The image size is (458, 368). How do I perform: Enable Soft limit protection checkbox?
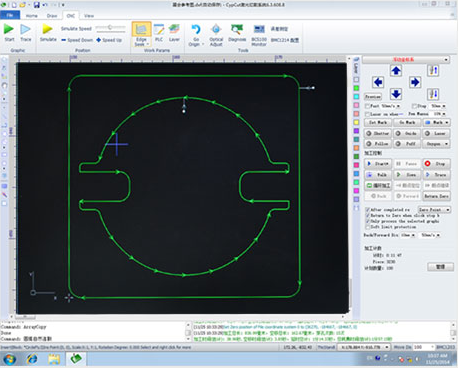[367, 227]
